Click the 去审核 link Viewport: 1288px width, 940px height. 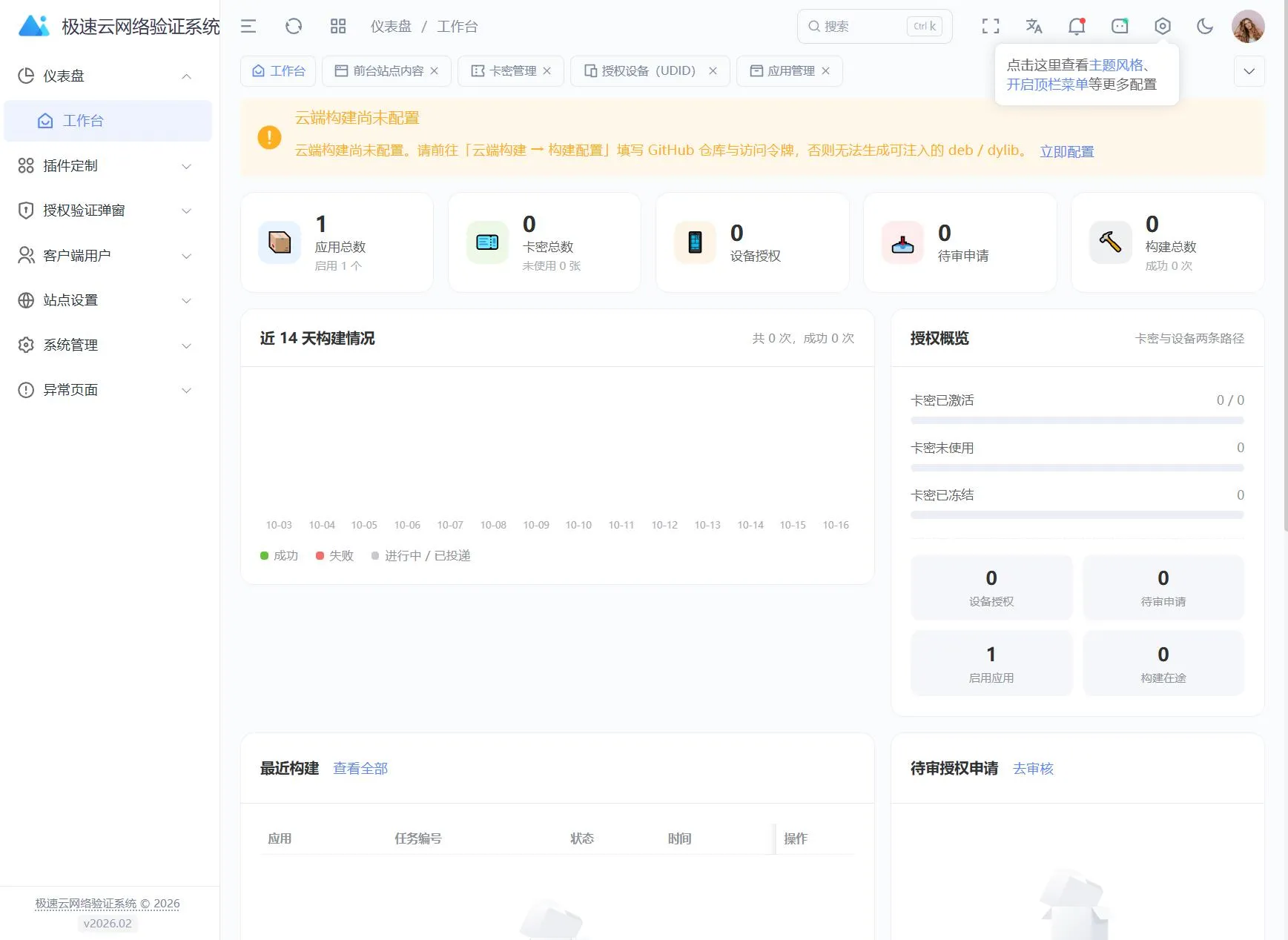point(1034,769)
